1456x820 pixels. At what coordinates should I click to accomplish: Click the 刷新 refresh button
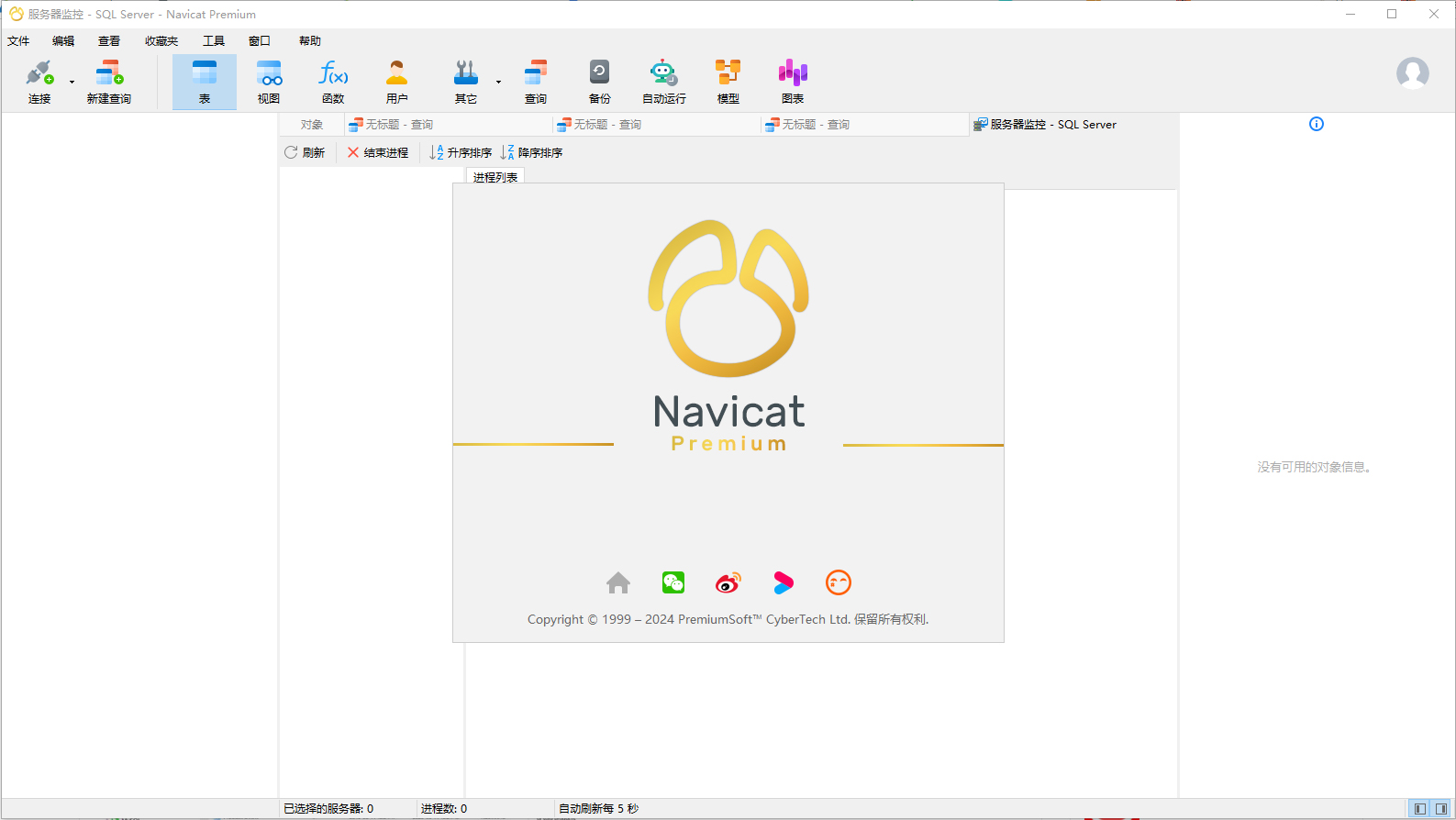[x=305, y=153]
